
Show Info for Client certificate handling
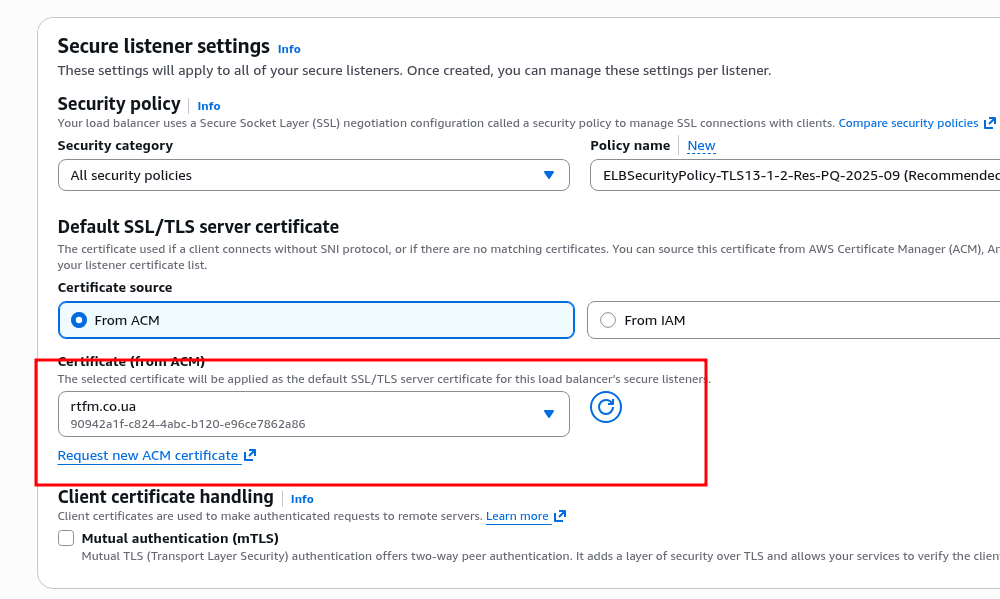click(x=302, y=499)
